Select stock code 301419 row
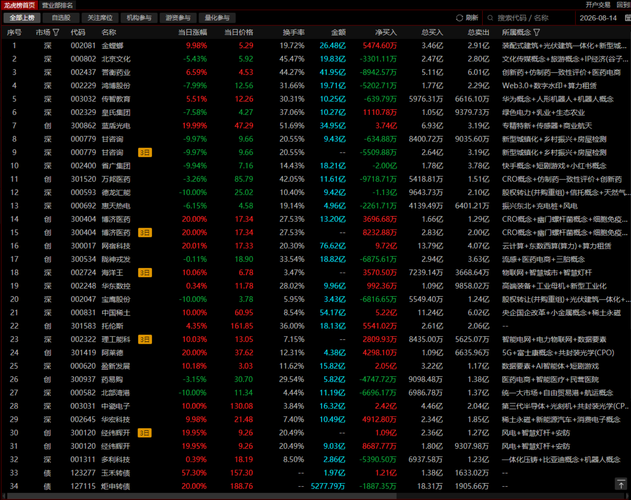Screen dimensions: 631x500 coord(316,353)
